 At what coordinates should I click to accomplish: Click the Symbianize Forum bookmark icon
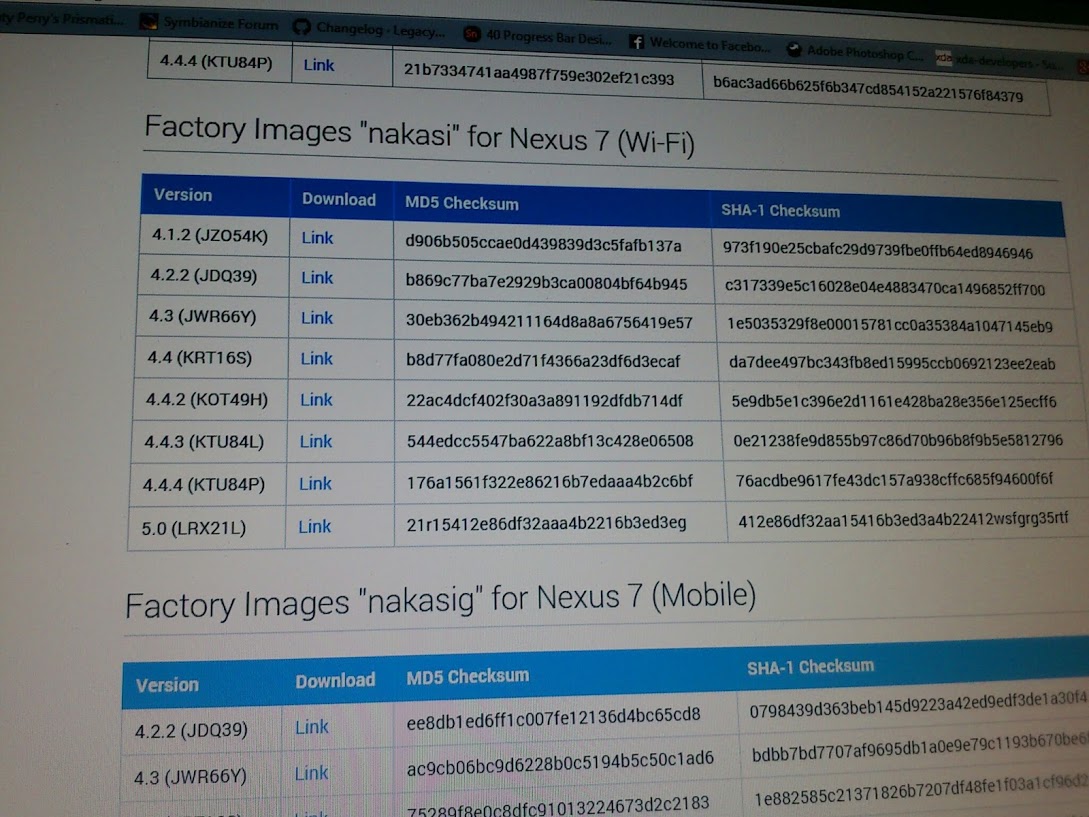click(x=148, y=22)
